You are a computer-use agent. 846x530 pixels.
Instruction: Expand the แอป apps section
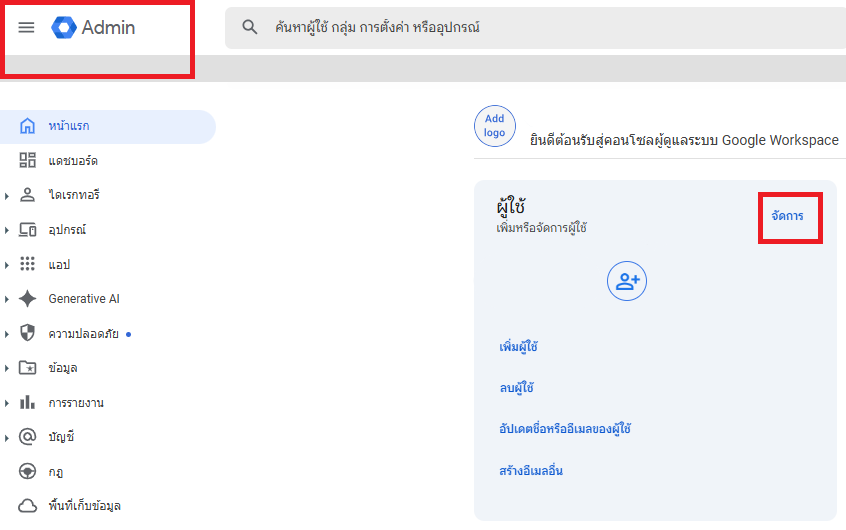[7, 265]
